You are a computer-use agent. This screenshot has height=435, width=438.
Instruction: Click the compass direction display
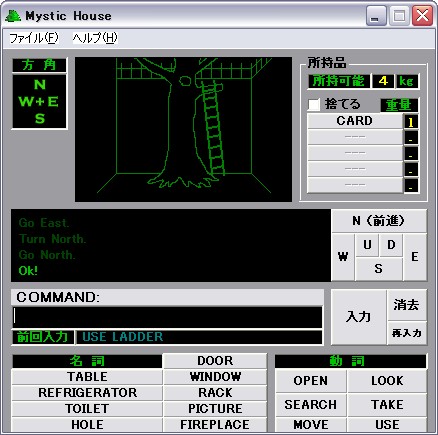click(40, 101)
